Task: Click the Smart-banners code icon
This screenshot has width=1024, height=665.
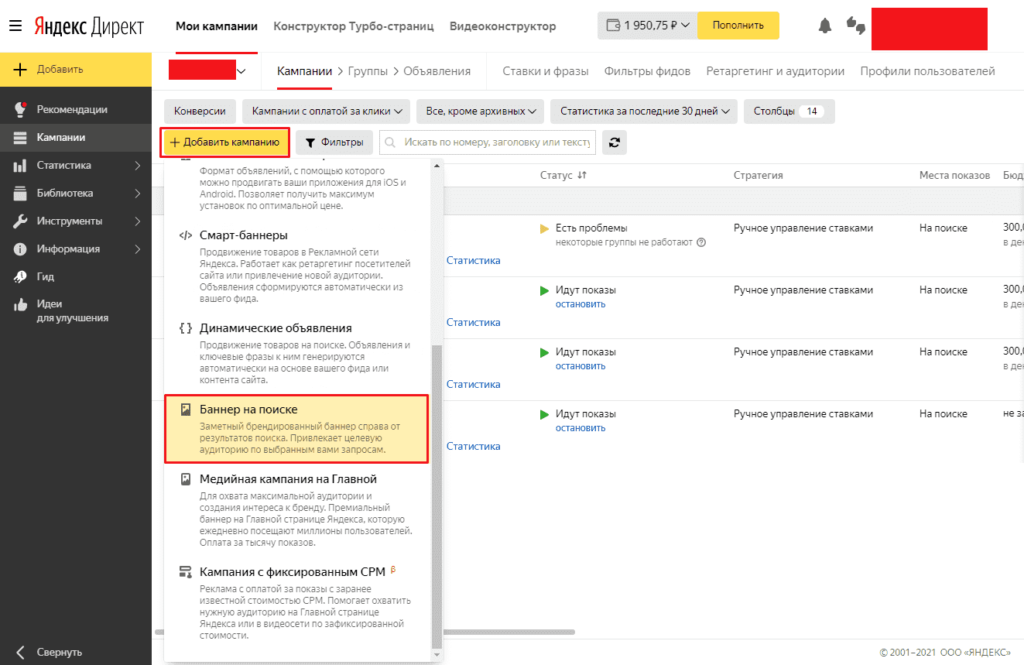Action: coord(185,235)
